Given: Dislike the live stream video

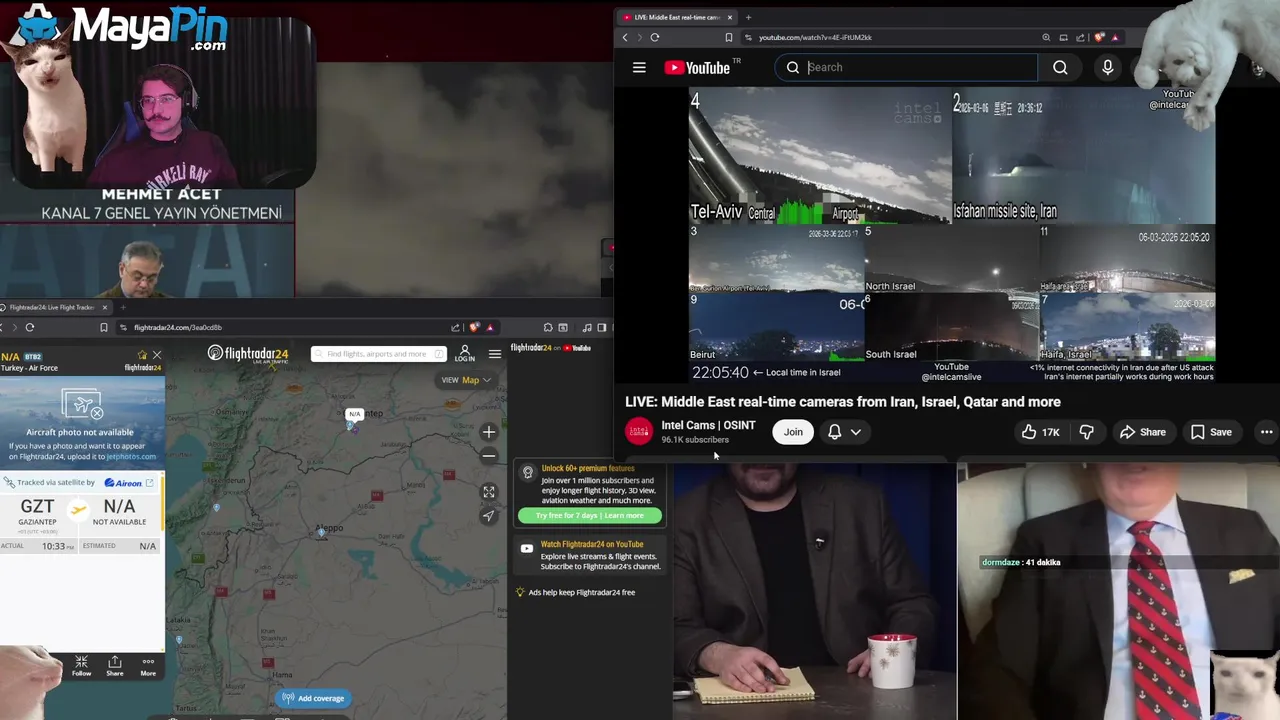Looking at the screenshot, I should click(x=1086, y=432).
